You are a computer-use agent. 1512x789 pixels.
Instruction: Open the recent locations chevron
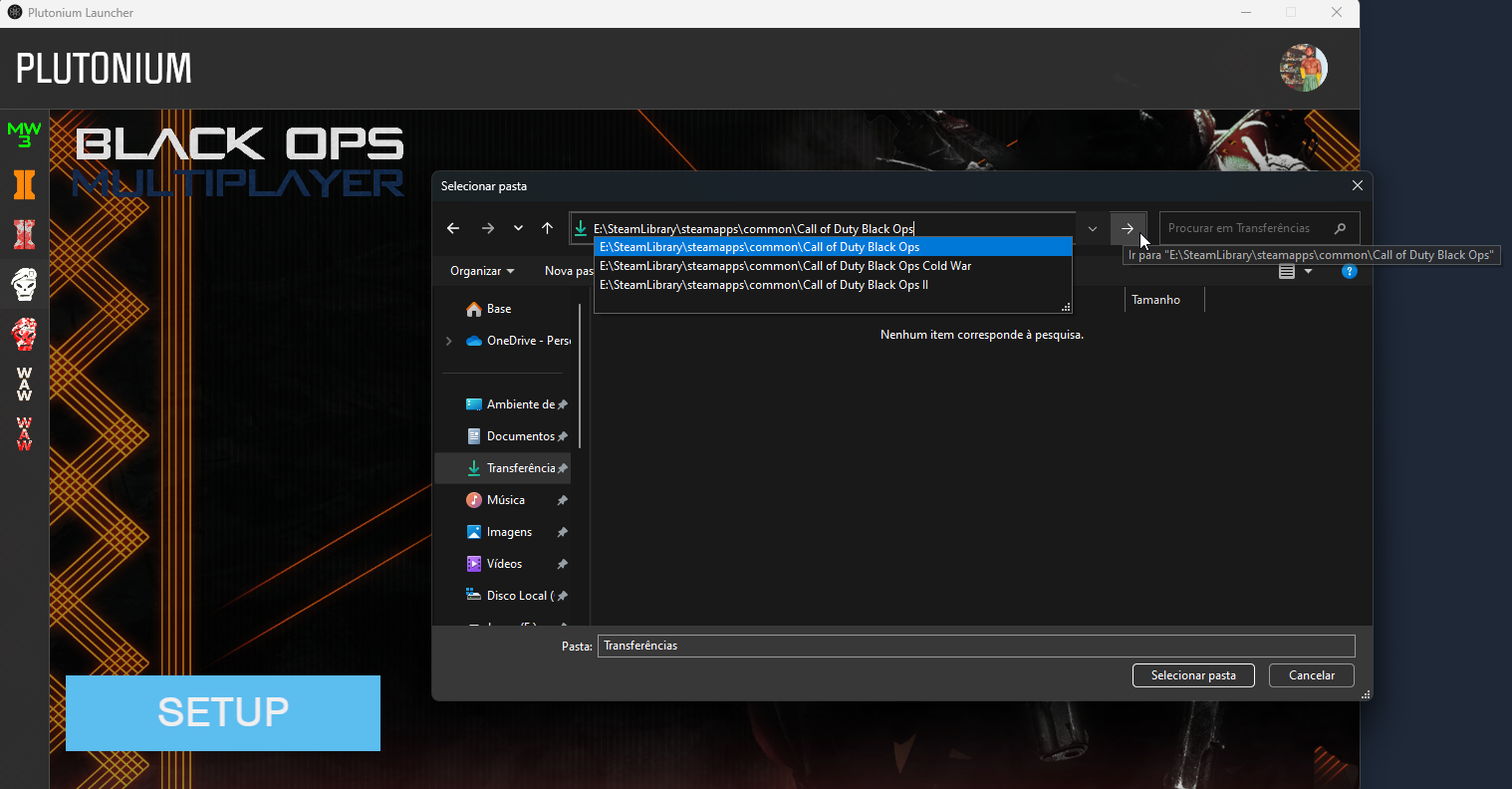coord(518,228)
